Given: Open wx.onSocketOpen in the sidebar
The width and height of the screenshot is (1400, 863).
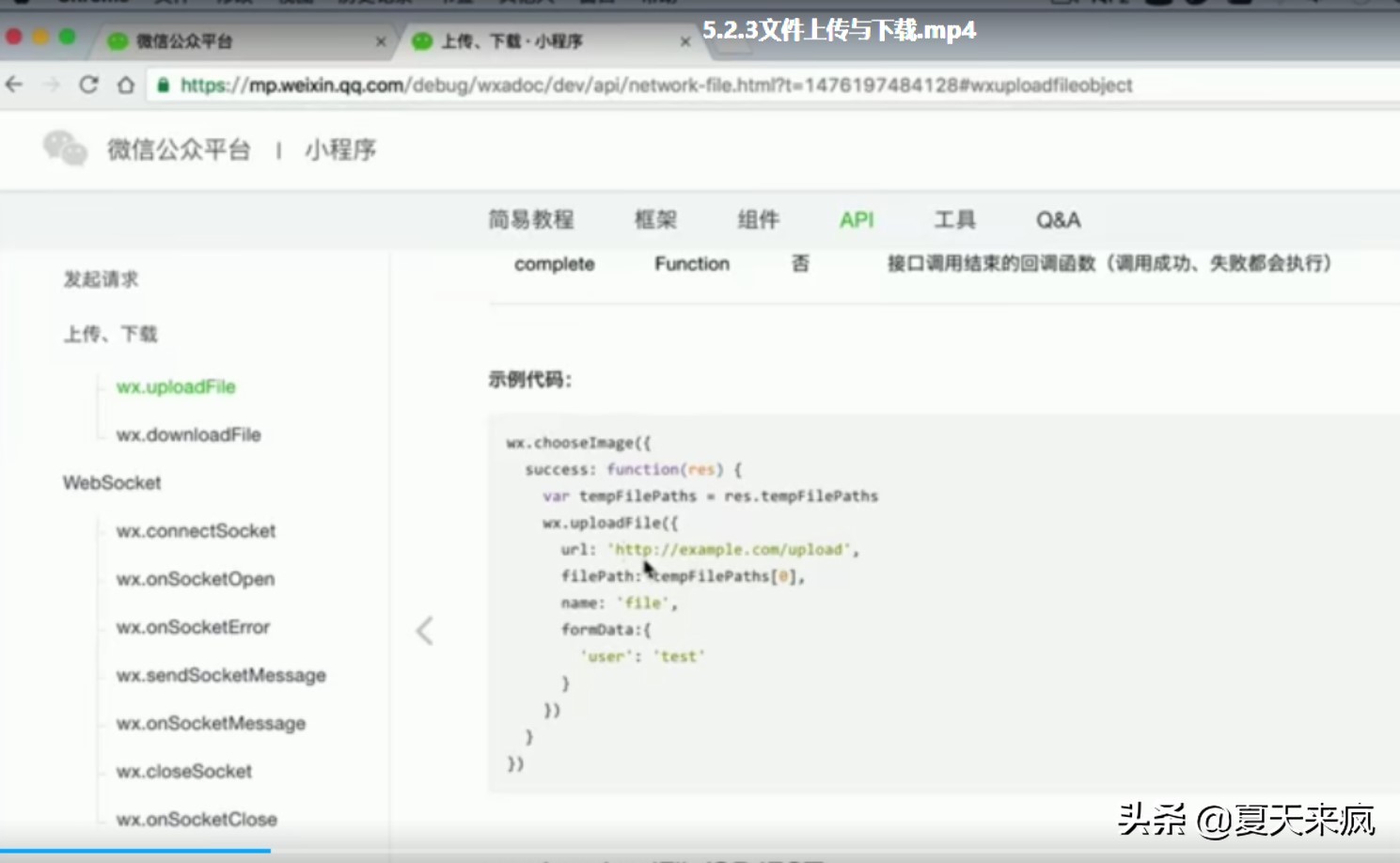Looking at the screenshot, I should point(196,579).
